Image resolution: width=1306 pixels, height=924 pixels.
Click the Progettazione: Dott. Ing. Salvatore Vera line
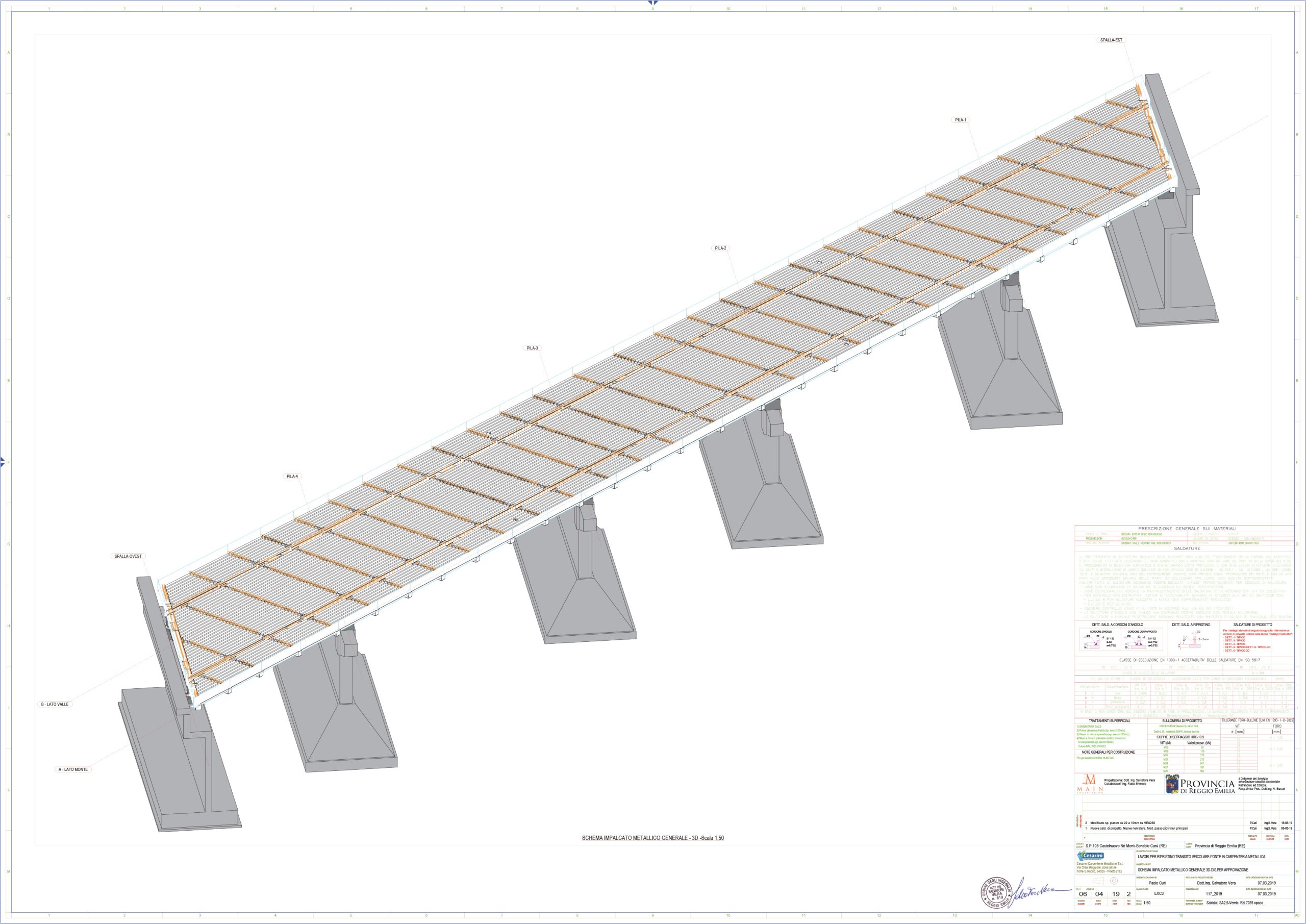tap(1129, 781)
